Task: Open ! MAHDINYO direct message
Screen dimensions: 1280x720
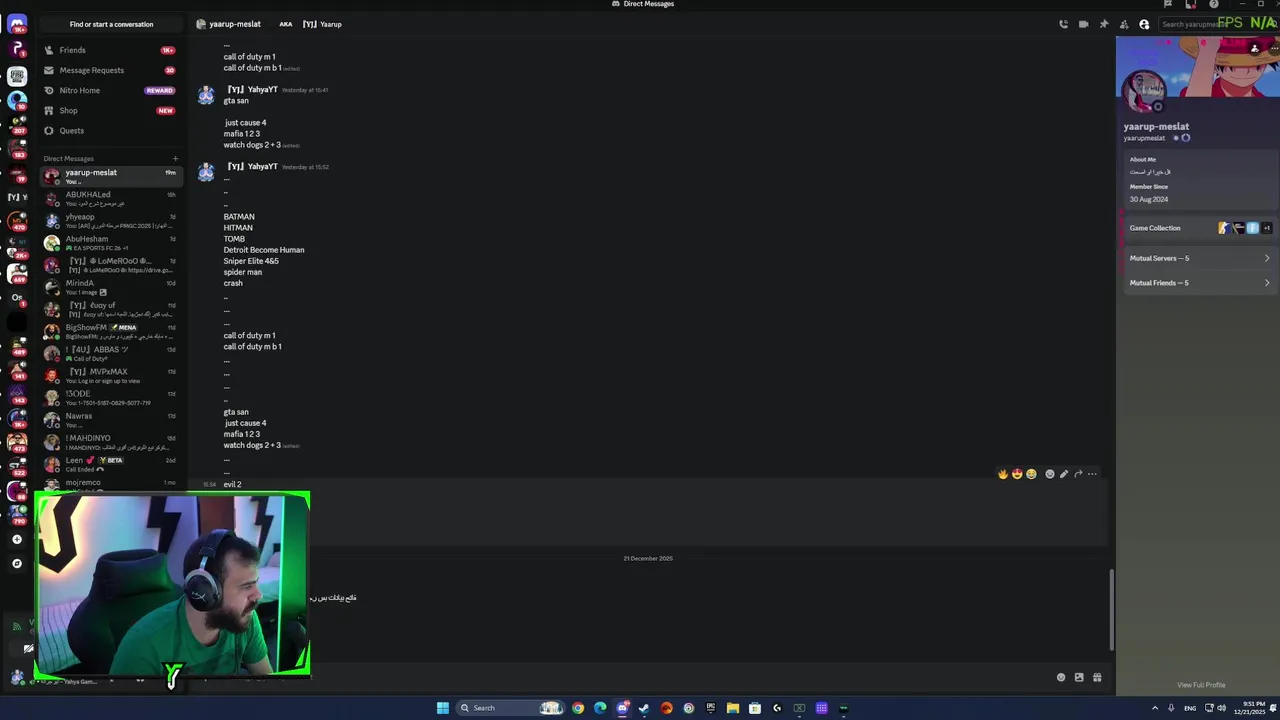Action: coord(110,442)
